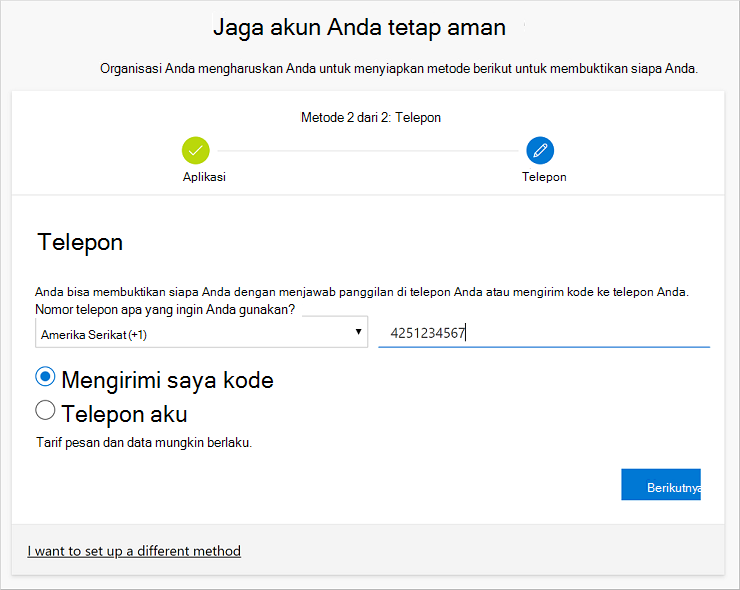Click 'Tarif pesan dan data mungkin berlaku.' note
The height and width of the screenshot is (590, 740).
[x=144, y=443]
